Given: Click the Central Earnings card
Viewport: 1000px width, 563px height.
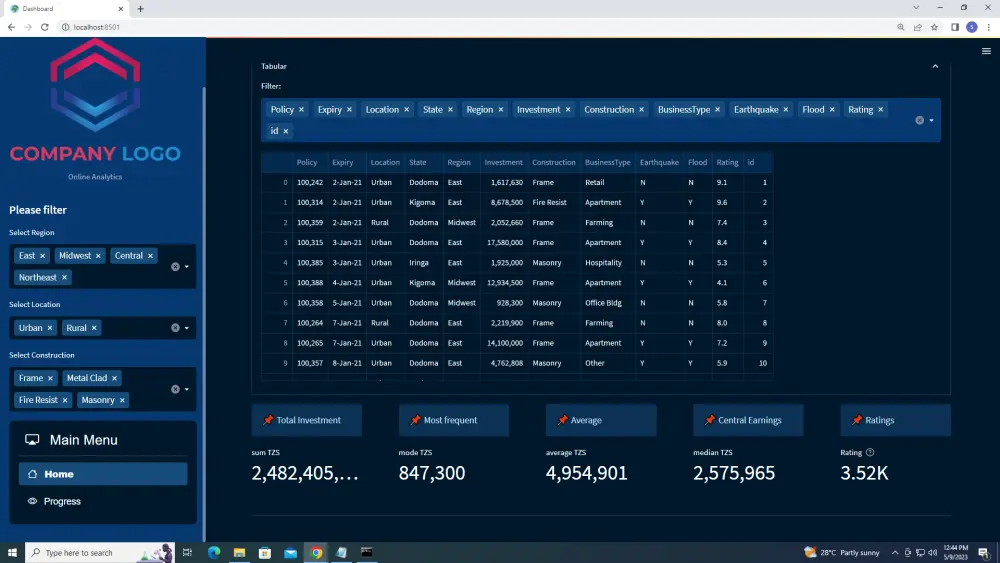Looking at the screenshot, I should tap(748, 420).
